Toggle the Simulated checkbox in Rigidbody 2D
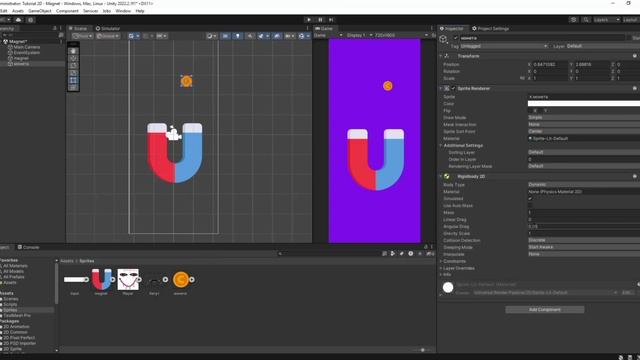 point(530,199)
